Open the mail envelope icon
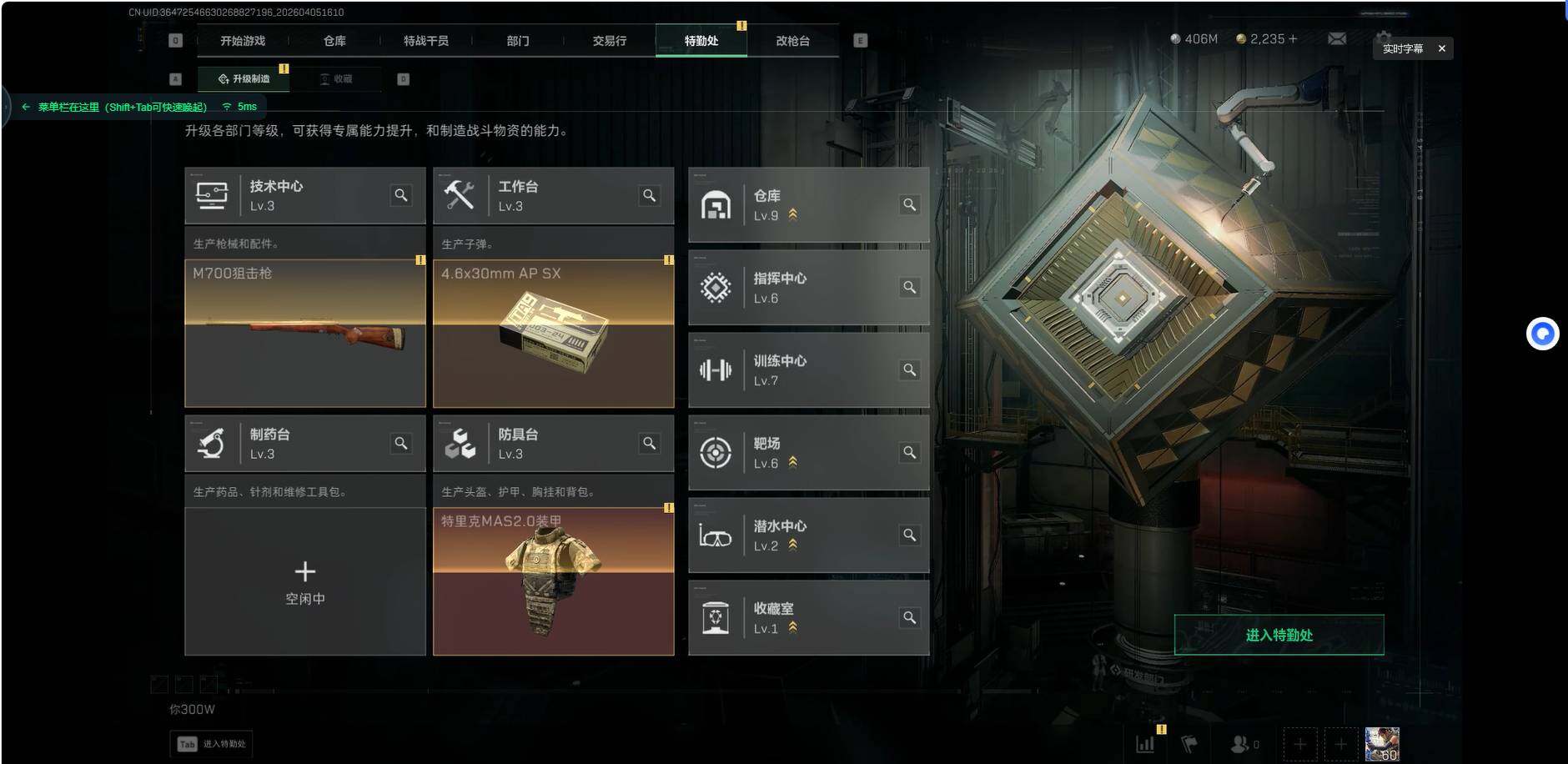1568x764 pixels. pos(1337,39)
